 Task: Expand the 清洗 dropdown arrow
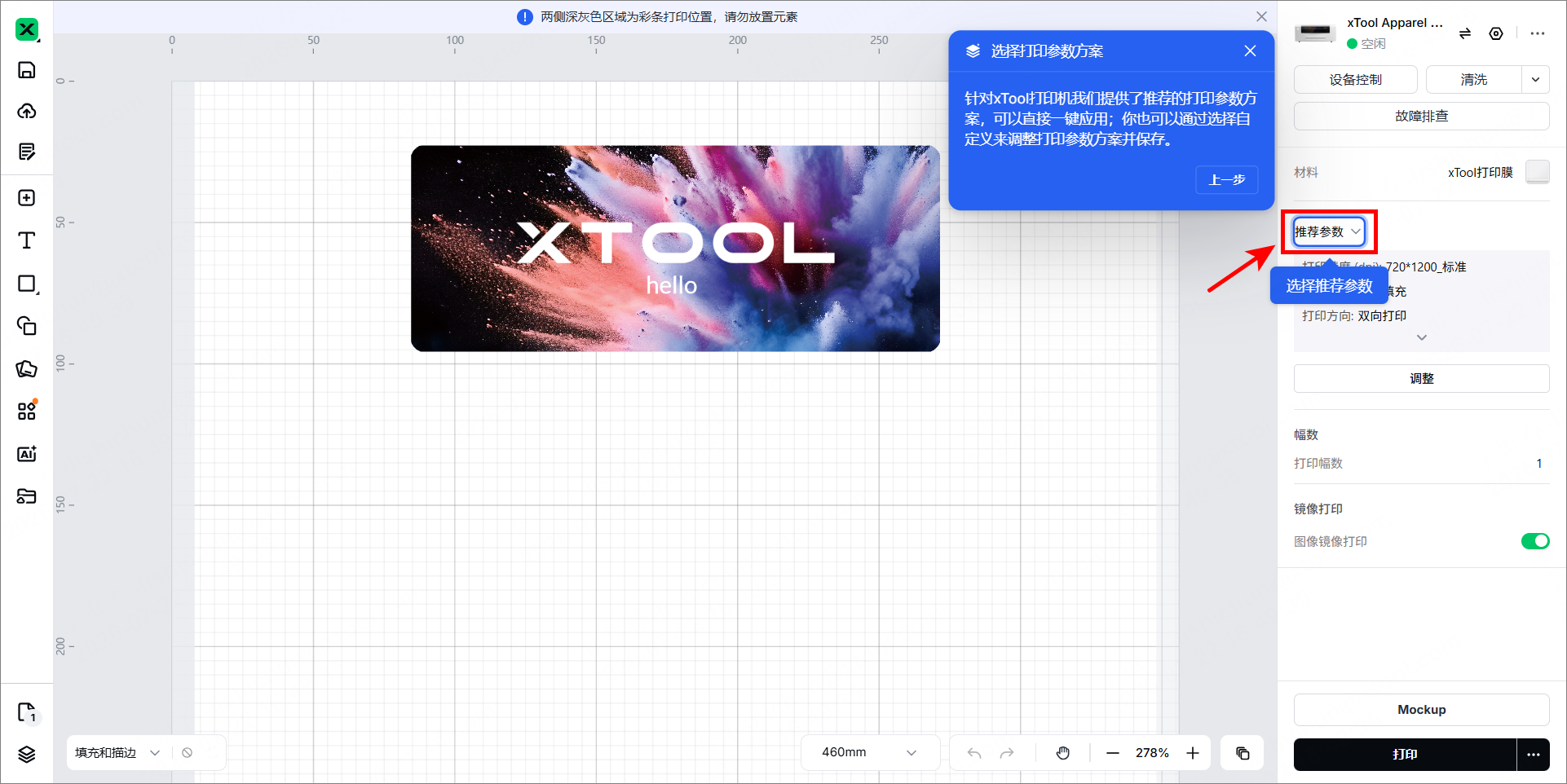tap(1535, 80)
